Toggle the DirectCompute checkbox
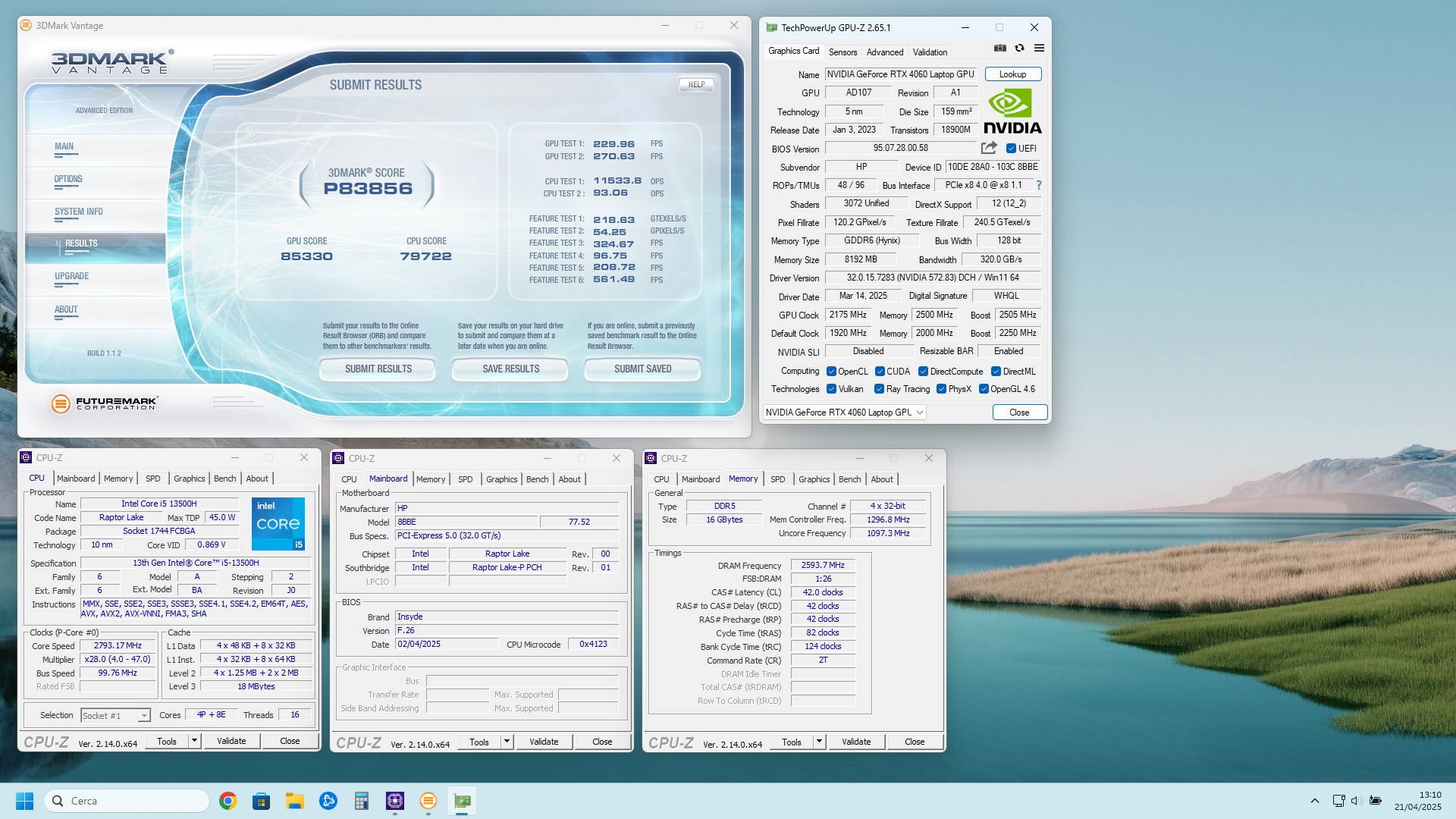Viewport: 1456px width, 819px height. pos(923,372)
